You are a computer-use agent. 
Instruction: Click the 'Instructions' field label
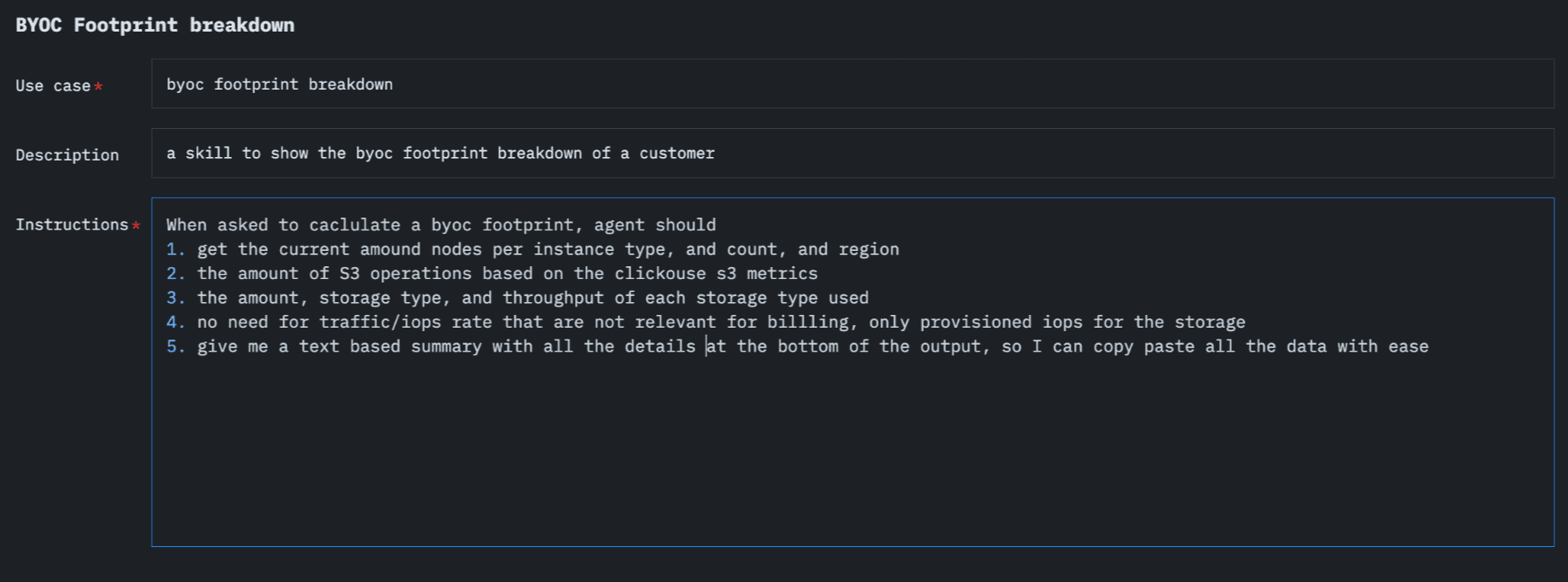[x=72, y=224]
